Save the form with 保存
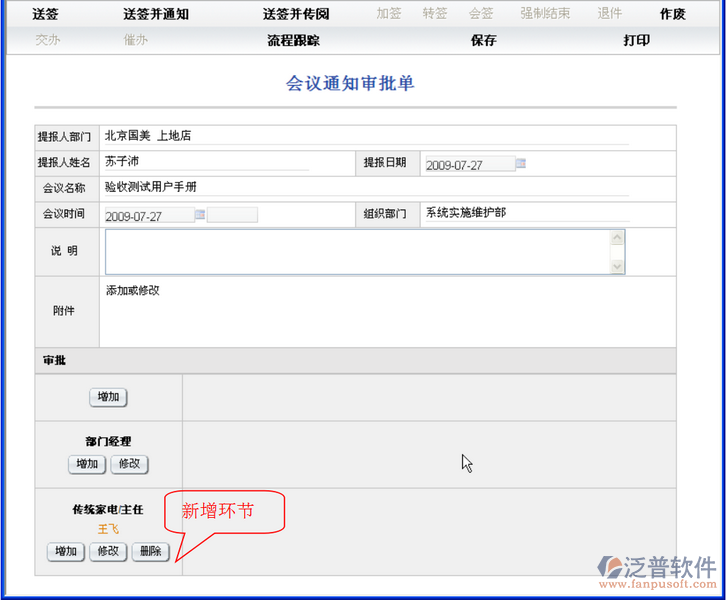The width and height of the screenshot is (727, 600). click(483, 40)
